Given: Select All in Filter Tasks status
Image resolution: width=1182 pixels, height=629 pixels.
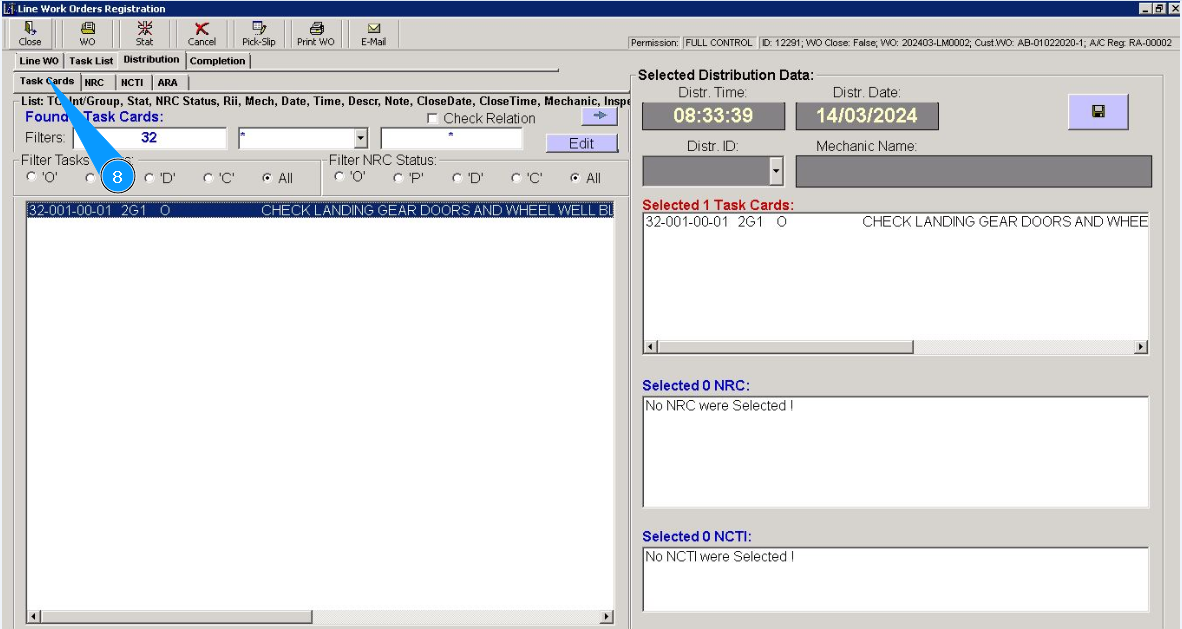Looking at the screenshot, I should point(267,178).
